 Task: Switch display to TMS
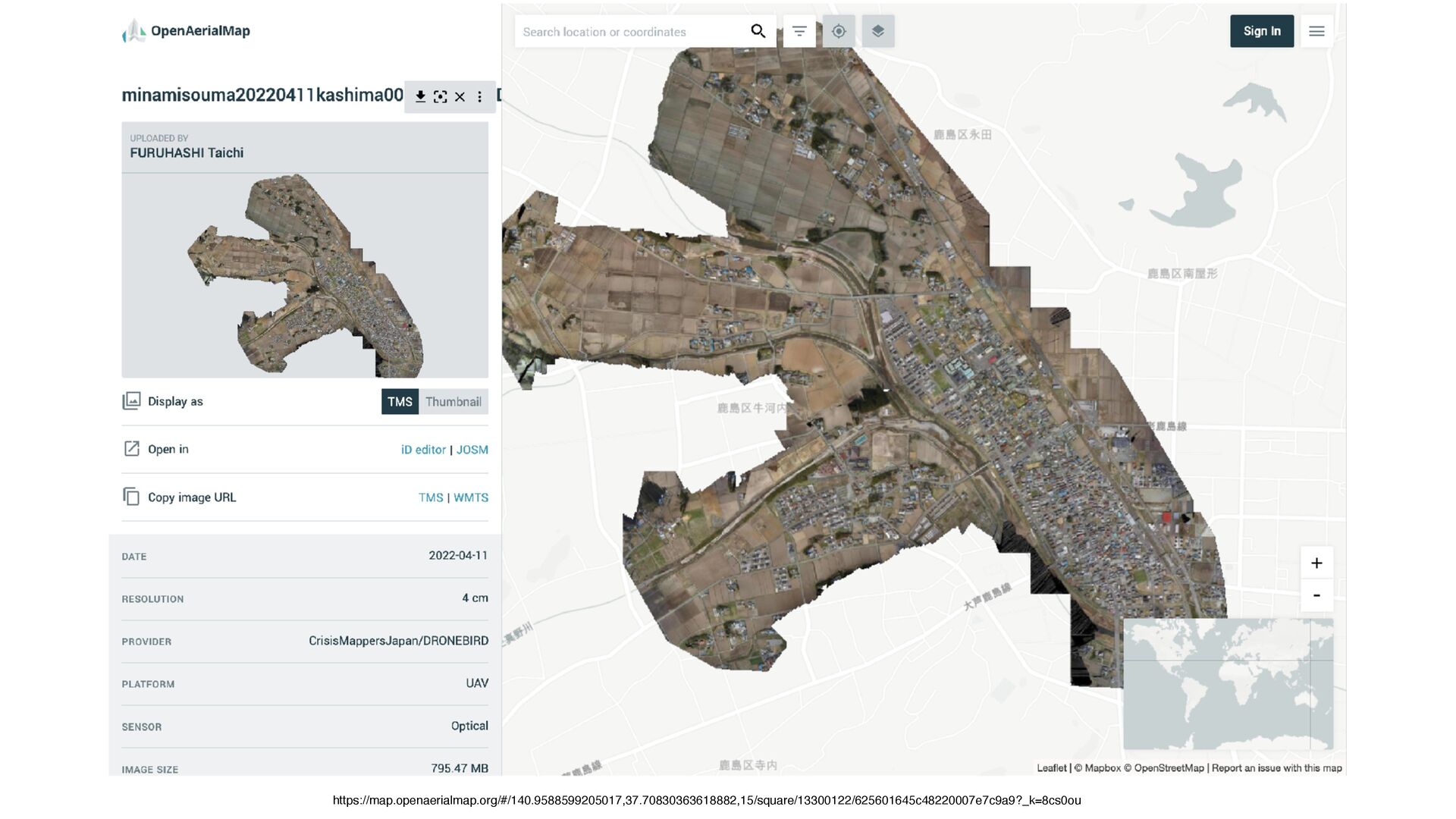click(x=400, y=402)
